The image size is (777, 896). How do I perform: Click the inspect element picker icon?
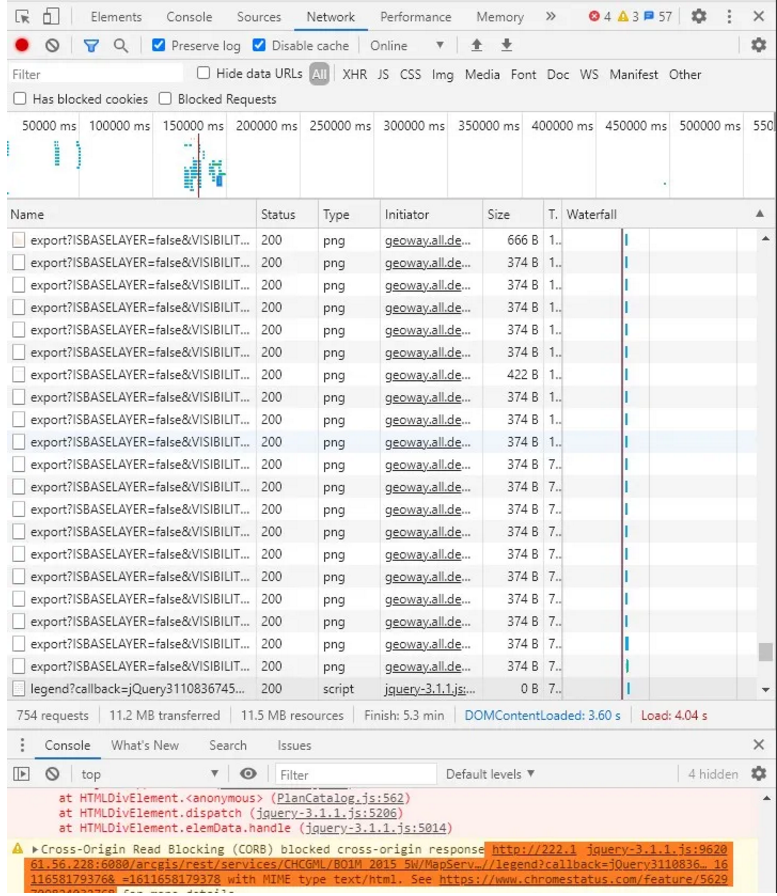(22, 17)
